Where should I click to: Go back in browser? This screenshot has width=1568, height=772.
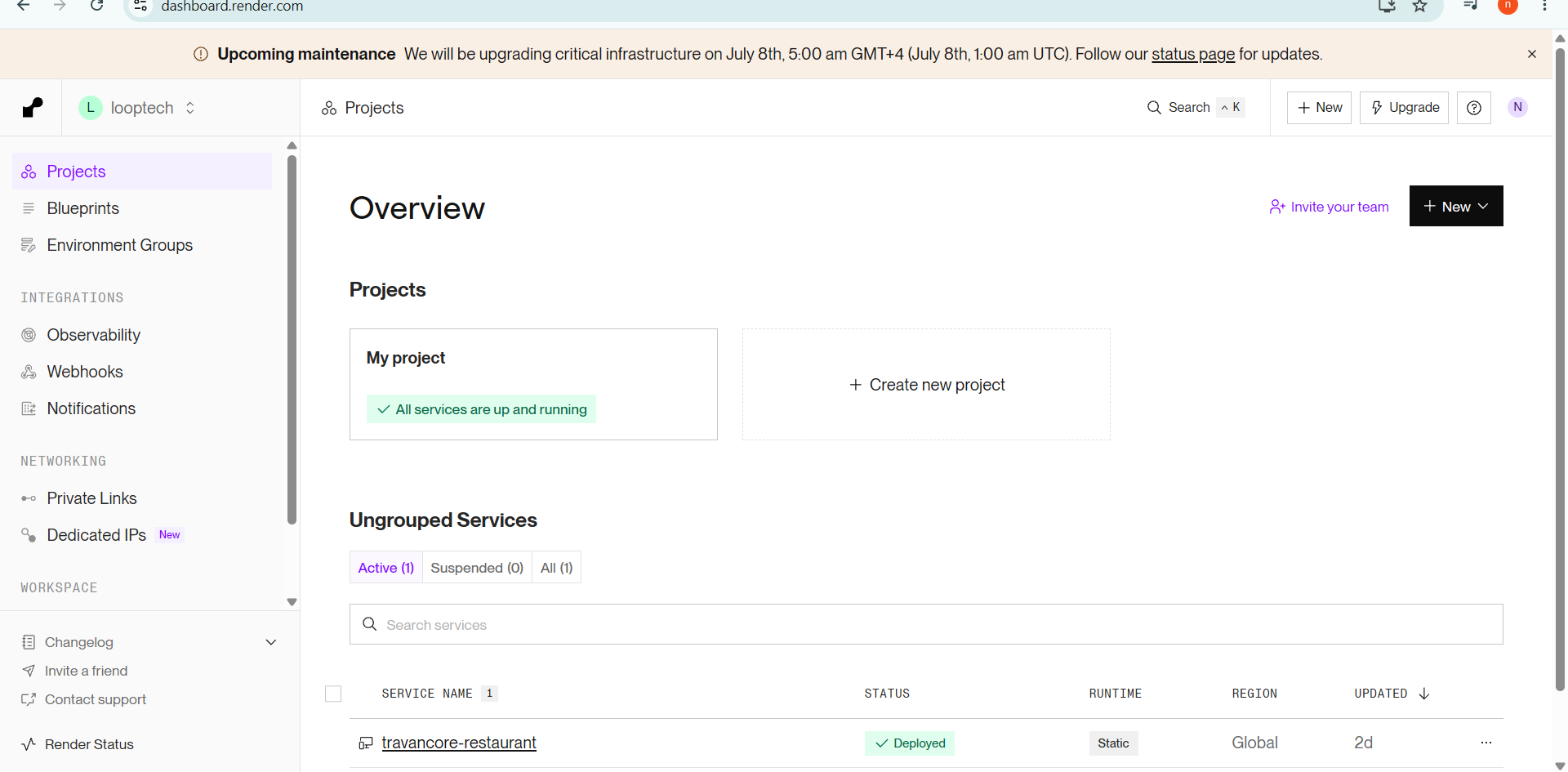[24, 6]
